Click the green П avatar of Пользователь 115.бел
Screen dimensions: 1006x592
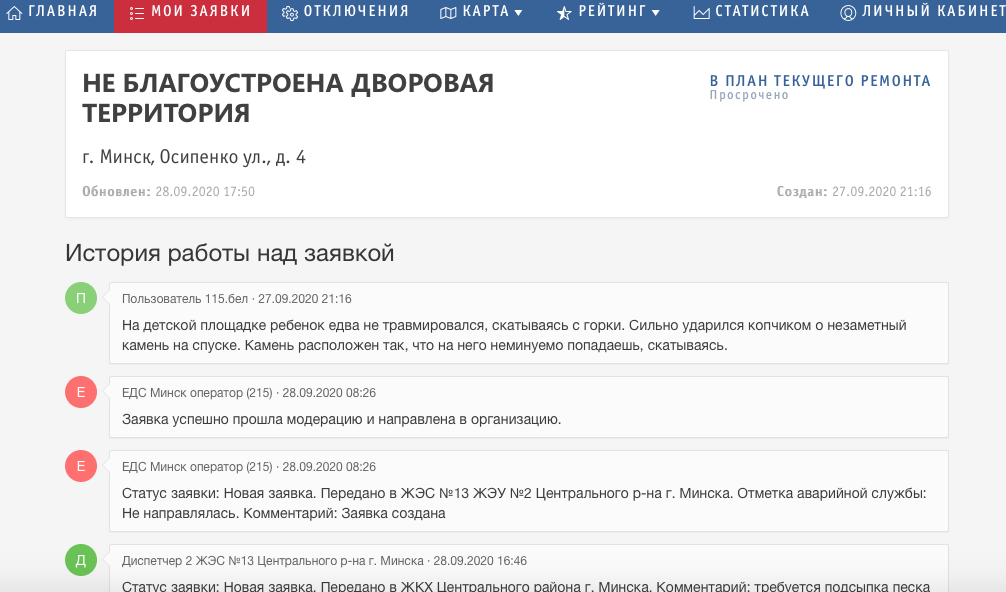click(81, 298)
